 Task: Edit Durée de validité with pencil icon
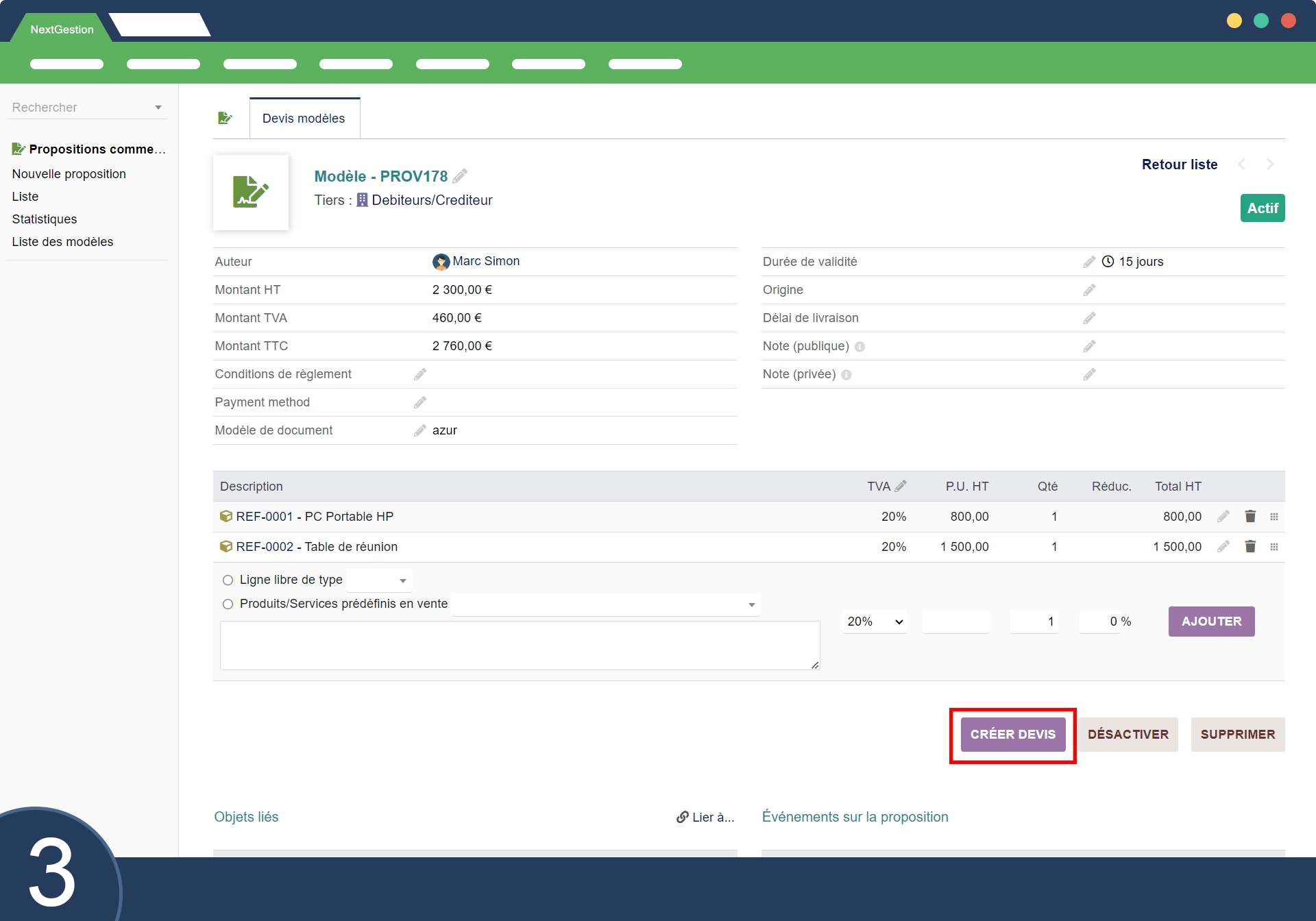coord(1089,262)
